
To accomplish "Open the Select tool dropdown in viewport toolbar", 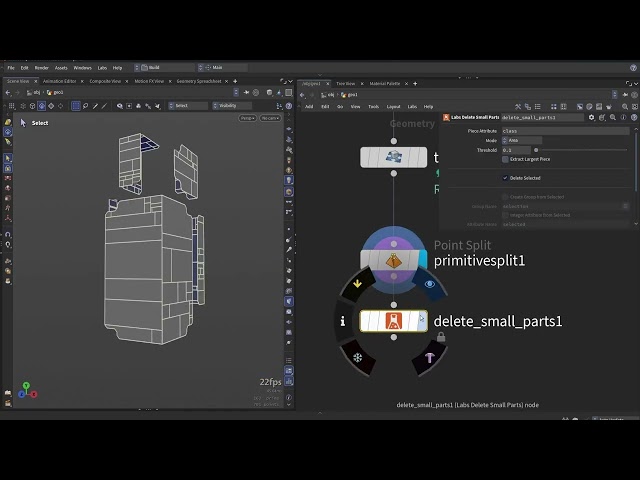I will [188, 106].
